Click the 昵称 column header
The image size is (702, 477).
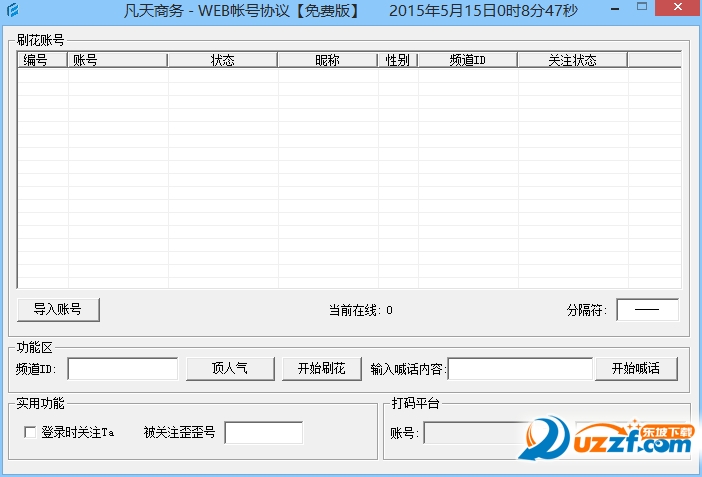coord(328,60)
